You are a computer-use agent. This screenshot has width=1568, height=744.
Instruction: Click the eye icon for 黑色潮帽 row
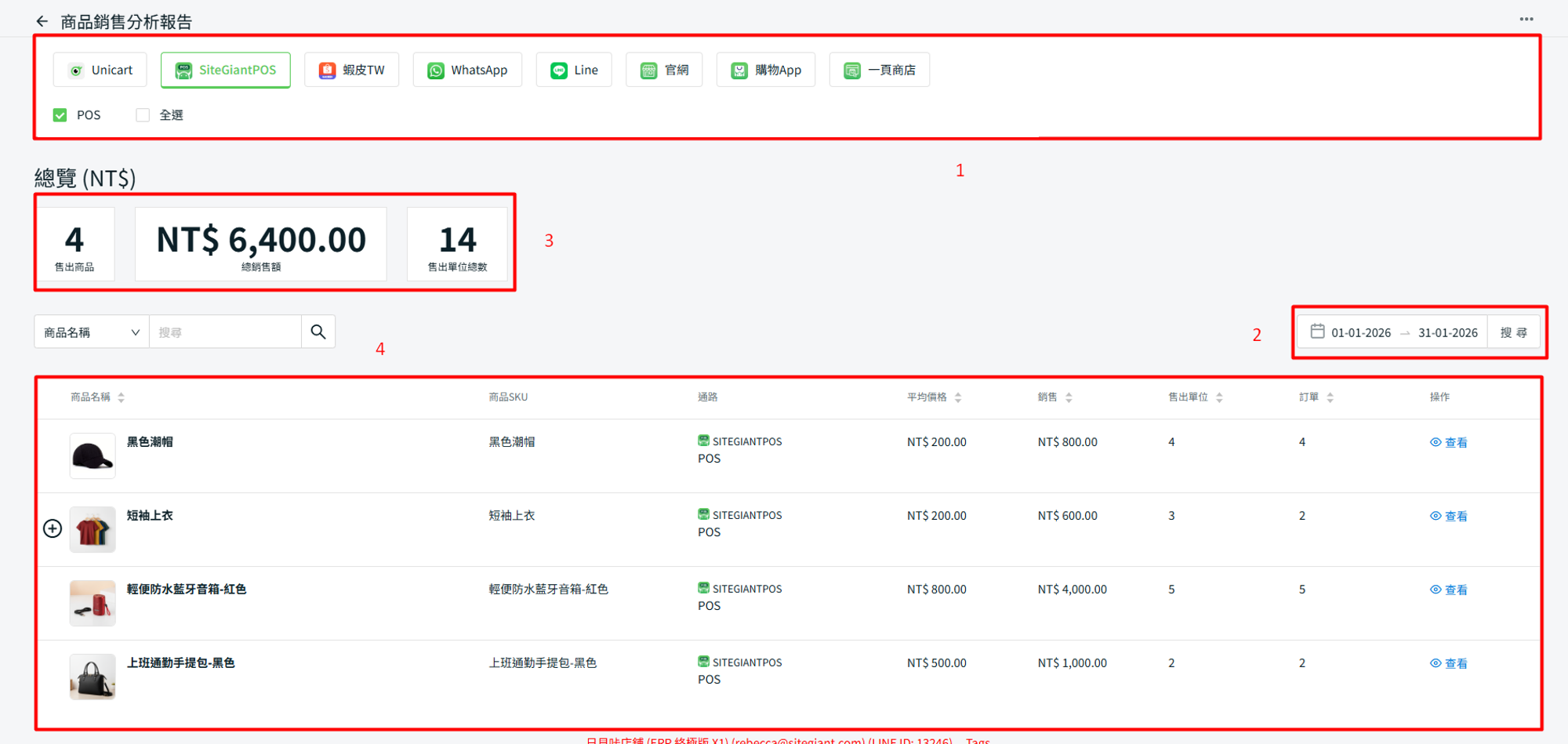pyautogui.click(x=1435, y=442)
